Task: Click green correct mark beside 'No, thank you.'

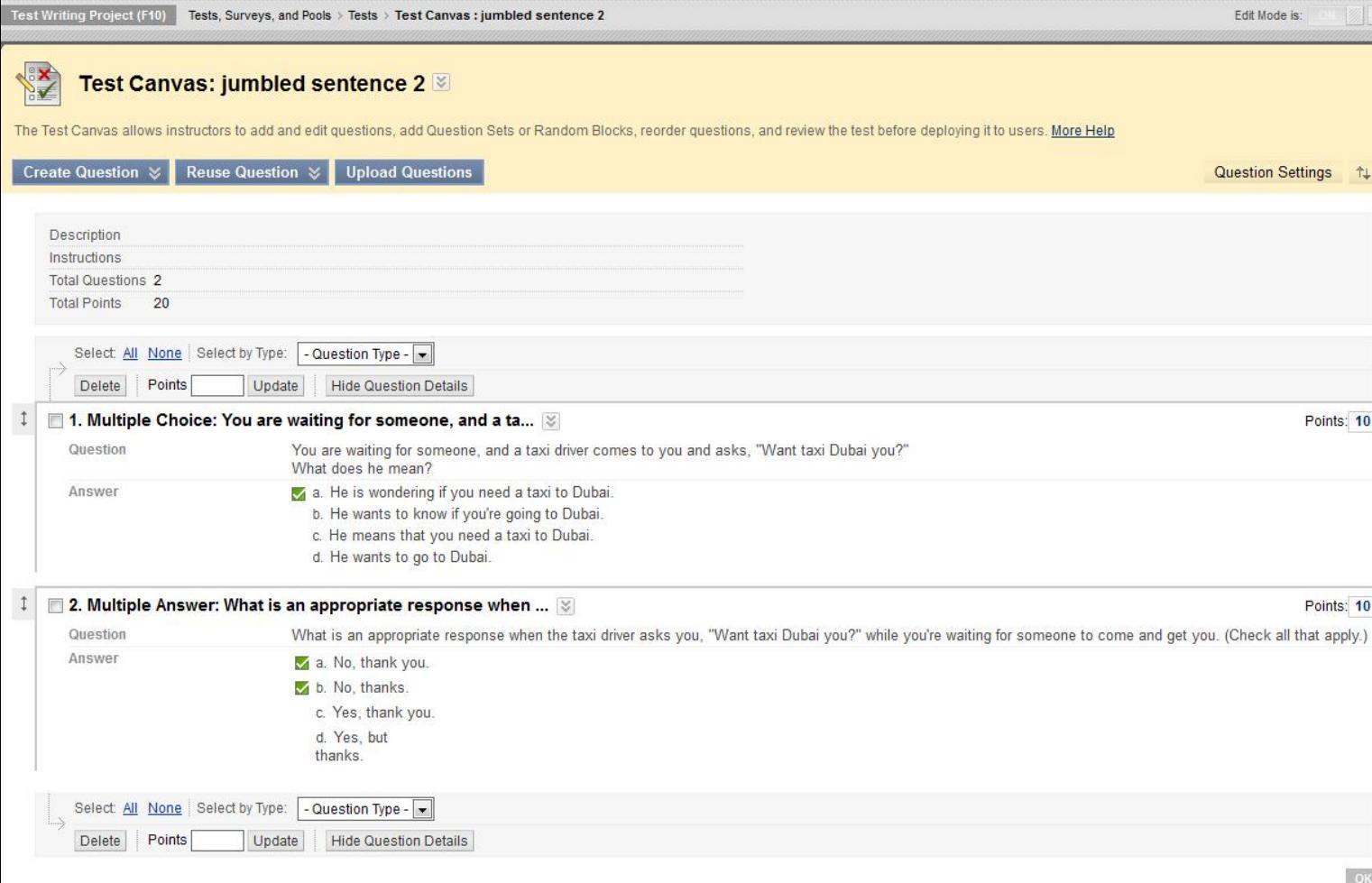Action: [302, 663]
